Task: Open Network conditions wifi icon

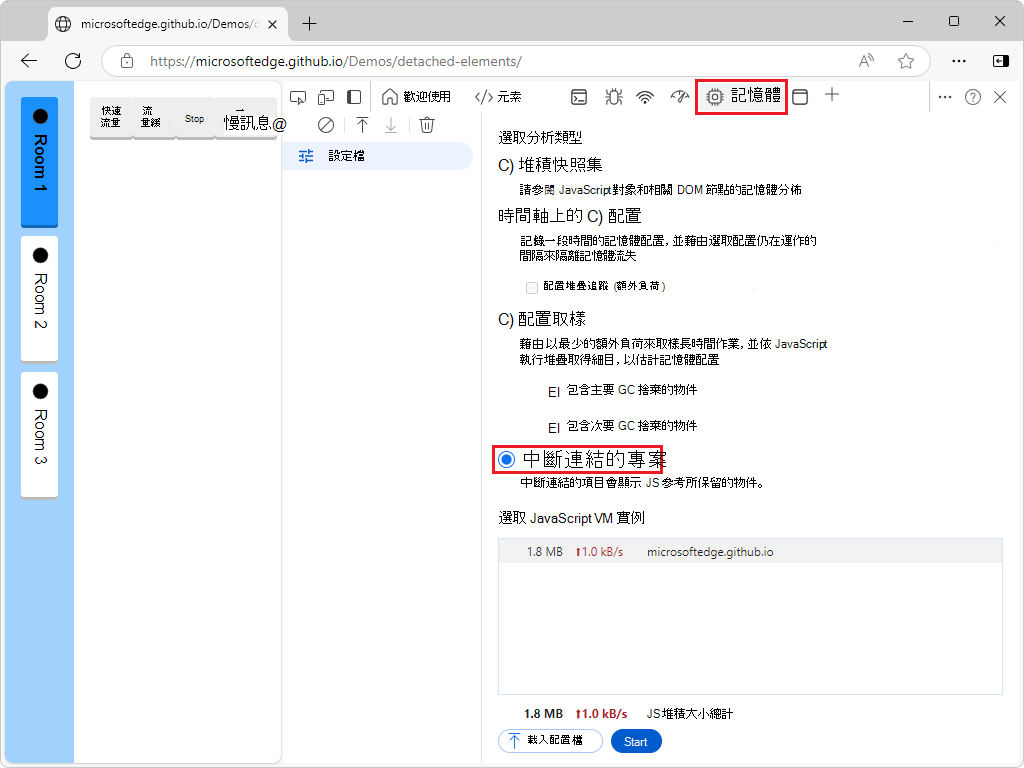Action: tap(645, 97)
